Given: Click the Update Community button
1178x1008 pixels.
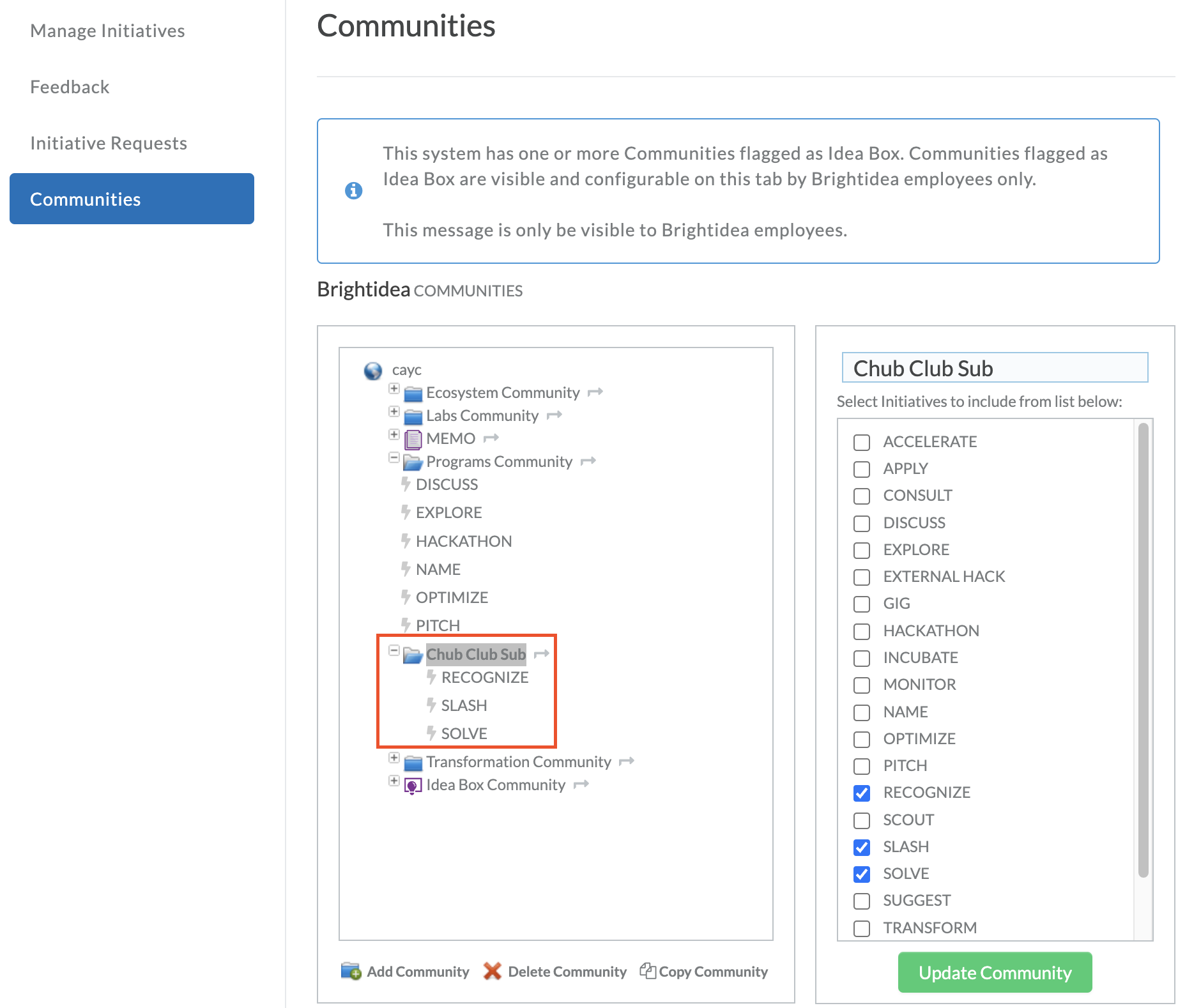Looking at the screenshot, I should point(995,972).
